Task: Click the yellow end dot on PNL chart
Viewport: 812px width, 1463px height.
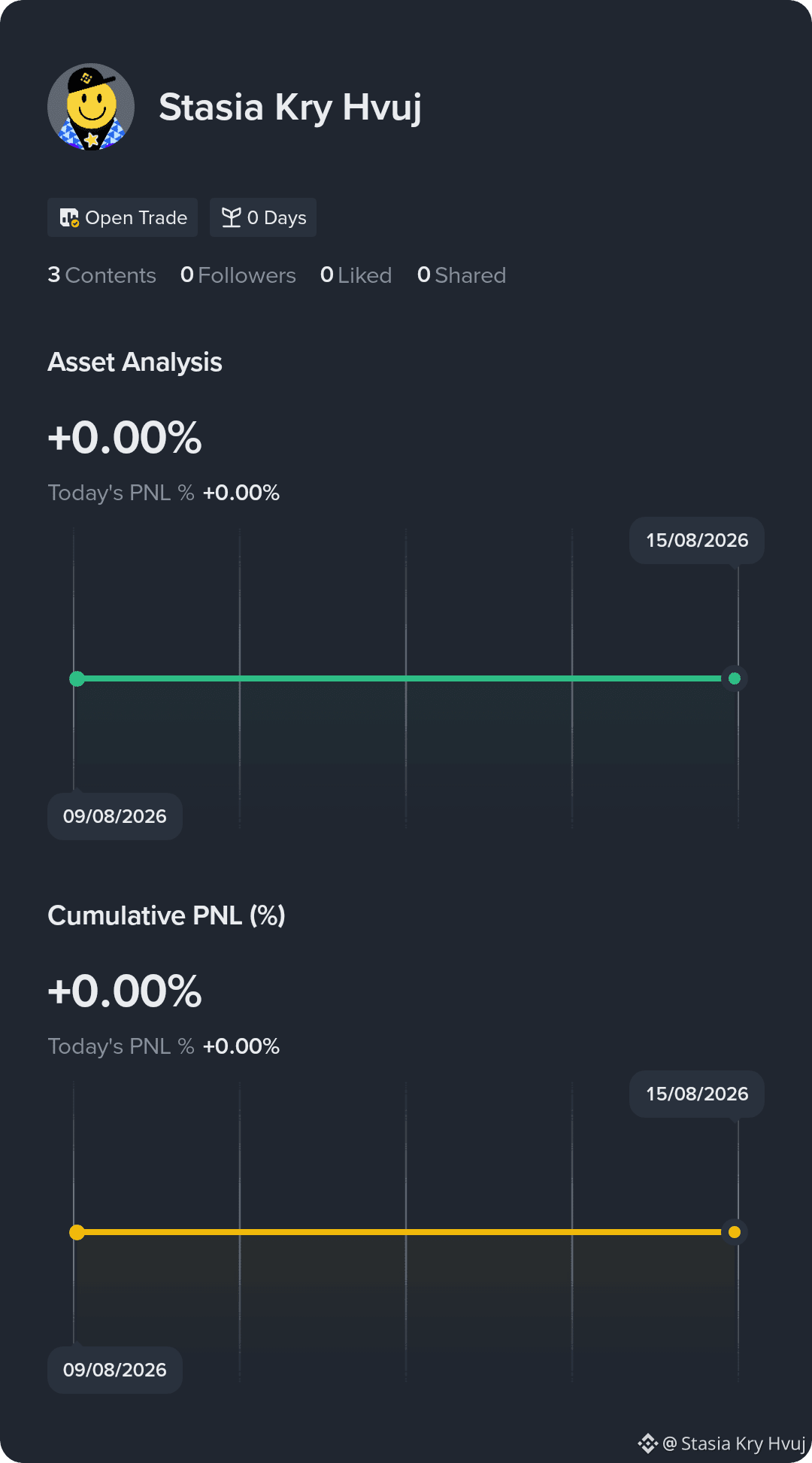Action: pos(735,1232)
